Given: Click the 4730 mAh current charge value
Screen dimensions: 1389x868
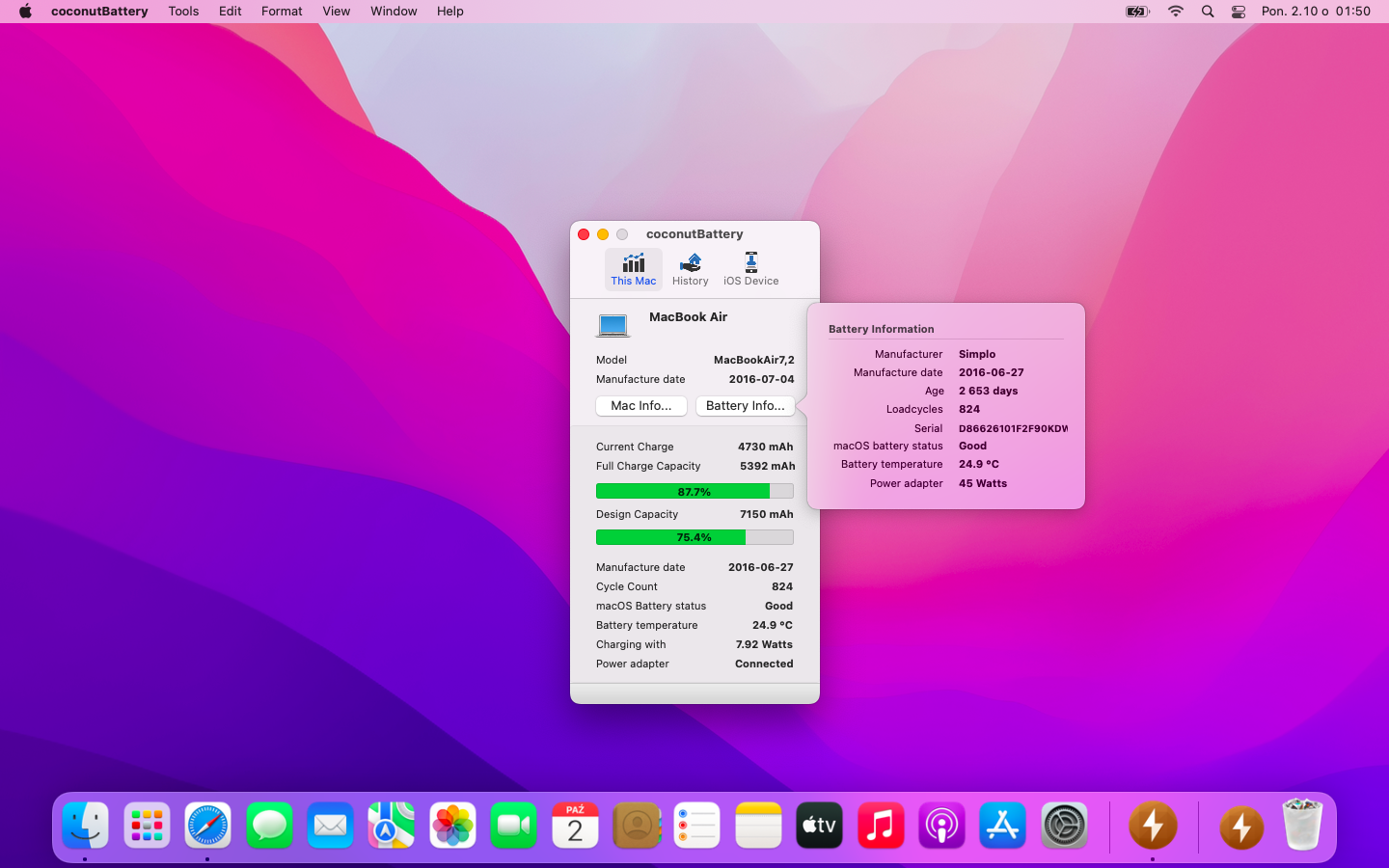Looking at the screenshot, I should tap(766, 447).
